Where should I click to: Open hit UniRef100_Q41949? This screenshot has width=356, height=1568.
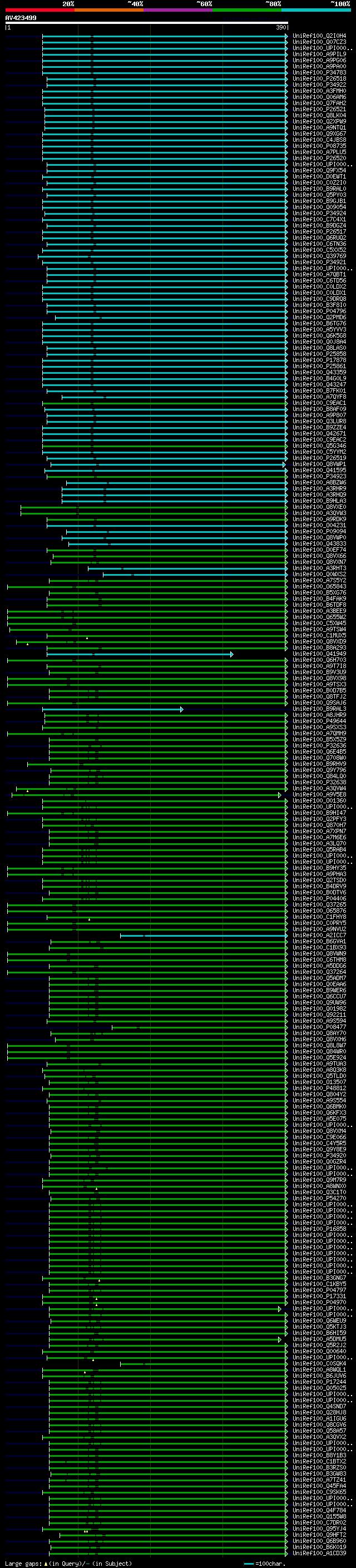click(319, 654)
